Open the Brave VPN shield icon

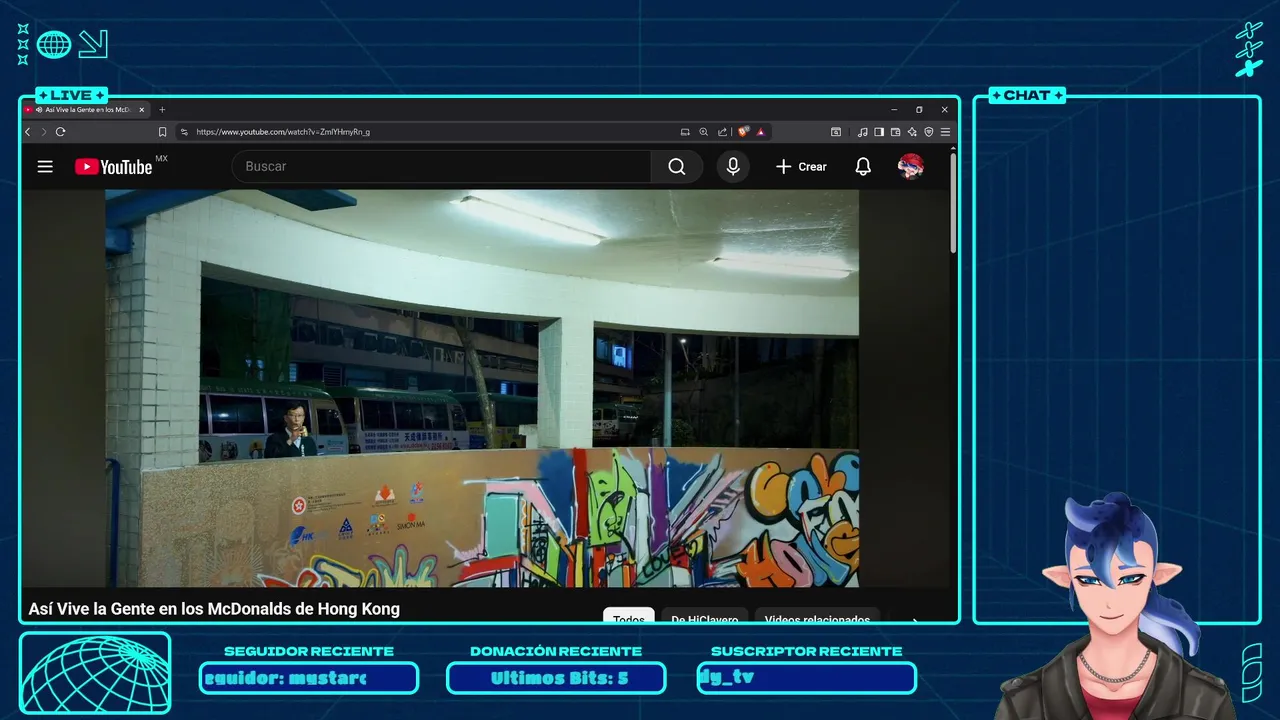(x=928, y=132)
